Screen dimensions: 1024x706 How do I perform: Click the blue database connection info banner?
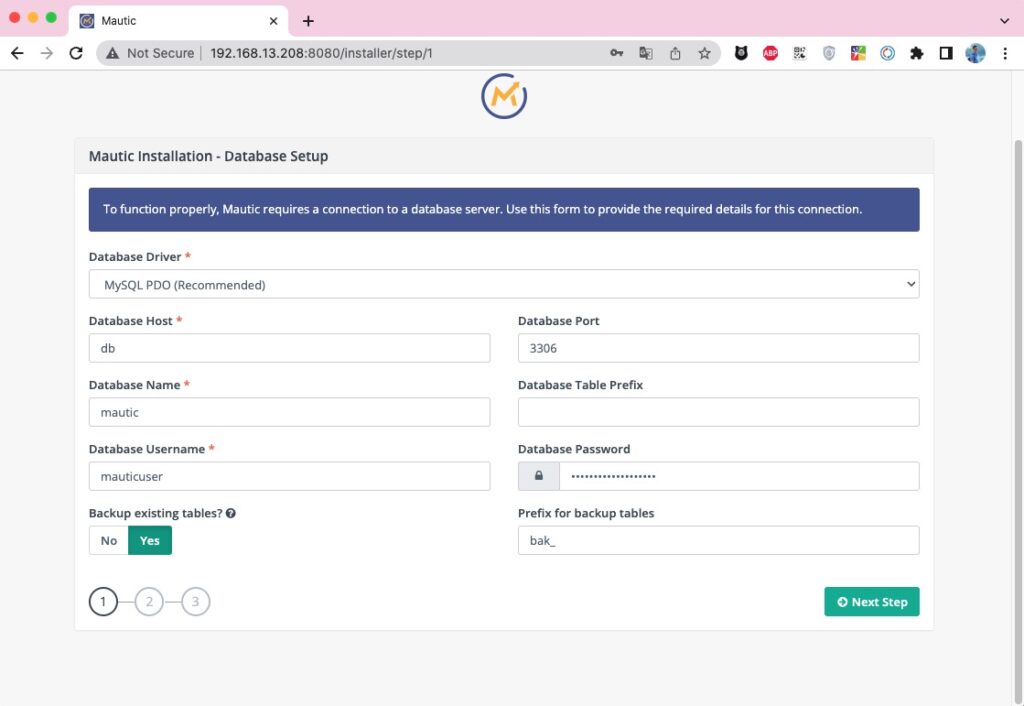click(504, 210)
